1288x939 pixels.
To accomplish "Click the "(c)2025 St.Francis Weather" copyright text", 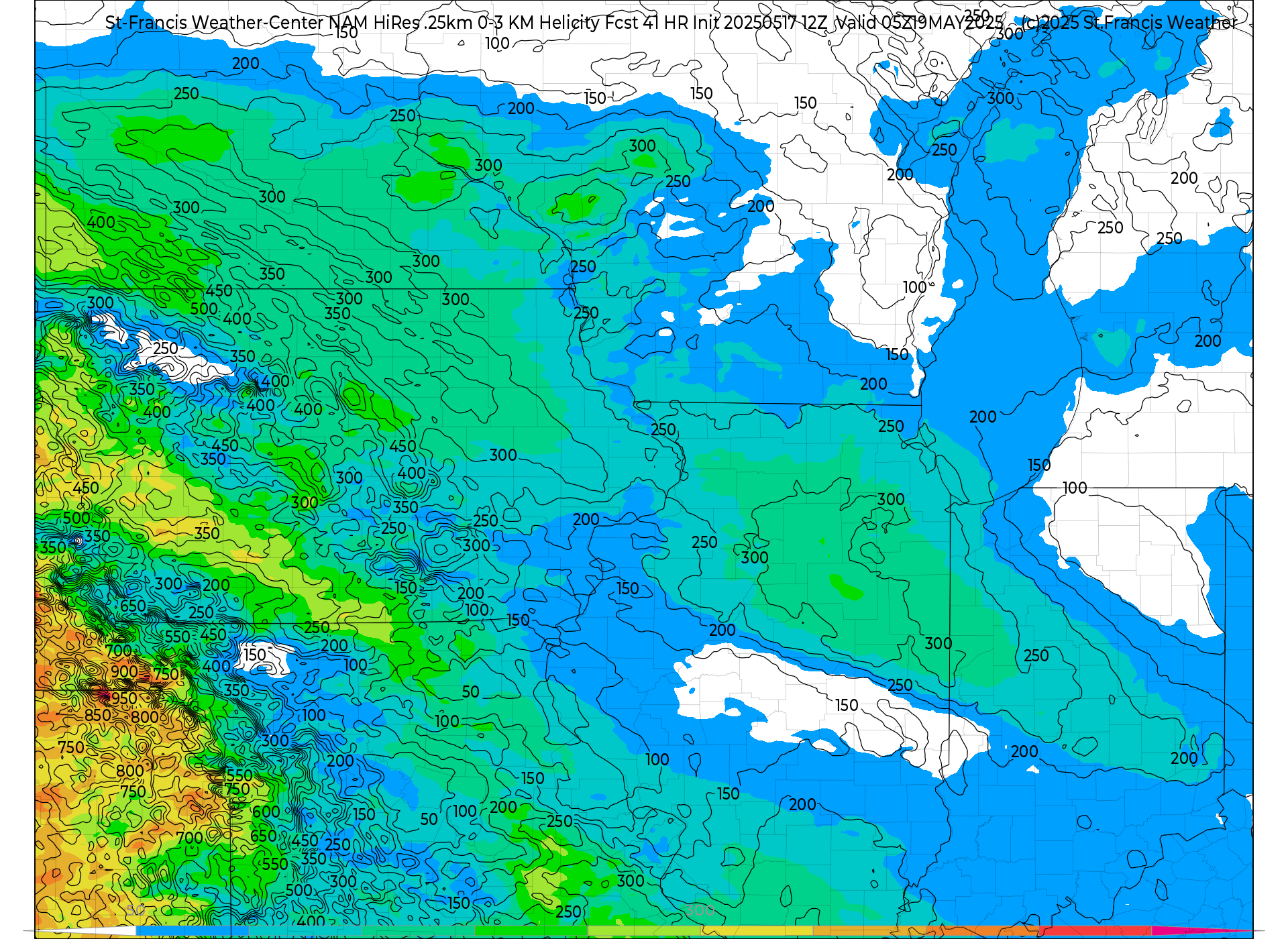I will 1129,23.
